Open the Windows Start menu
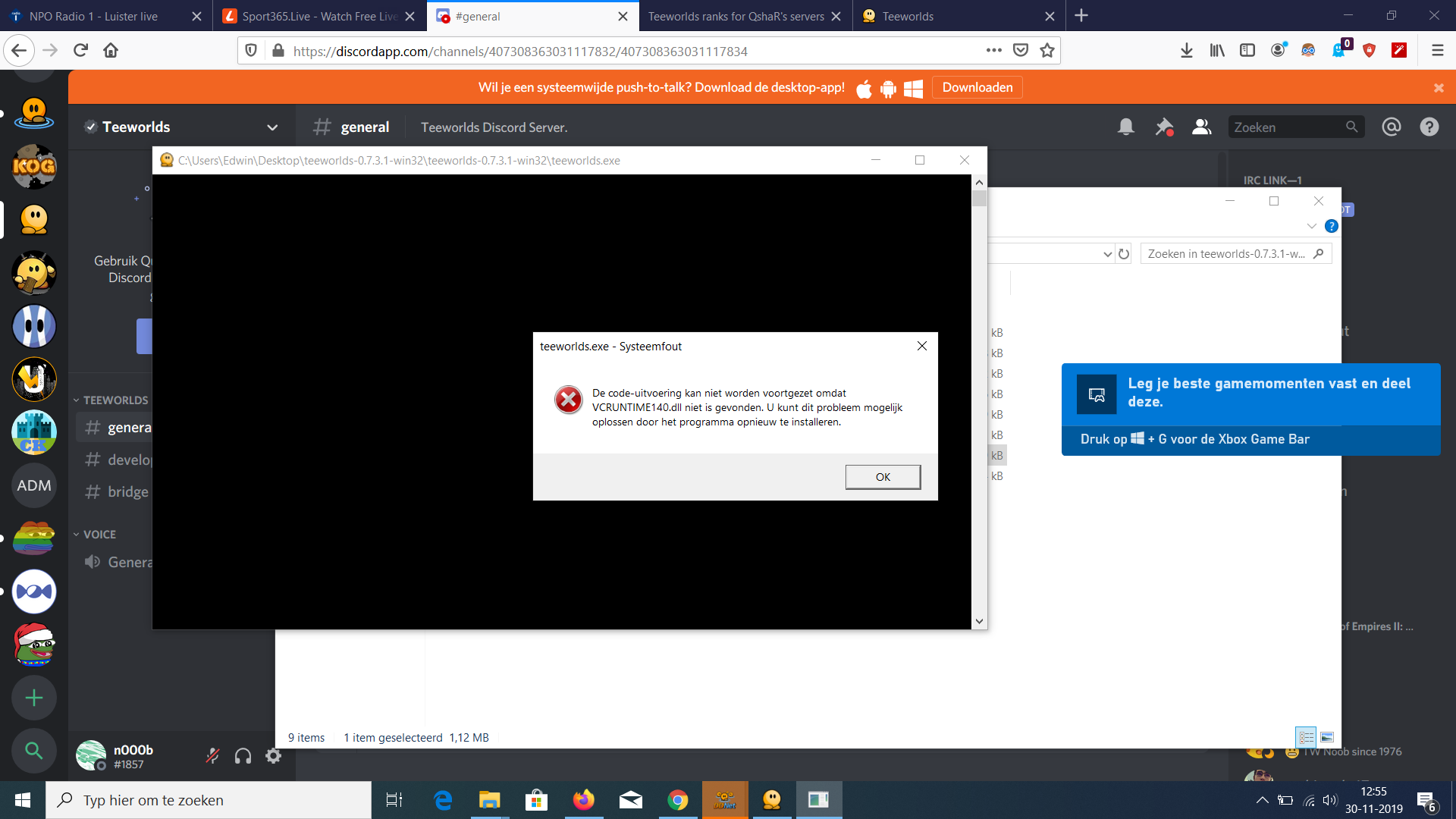Screen dimensions: 1456x819 23,800
